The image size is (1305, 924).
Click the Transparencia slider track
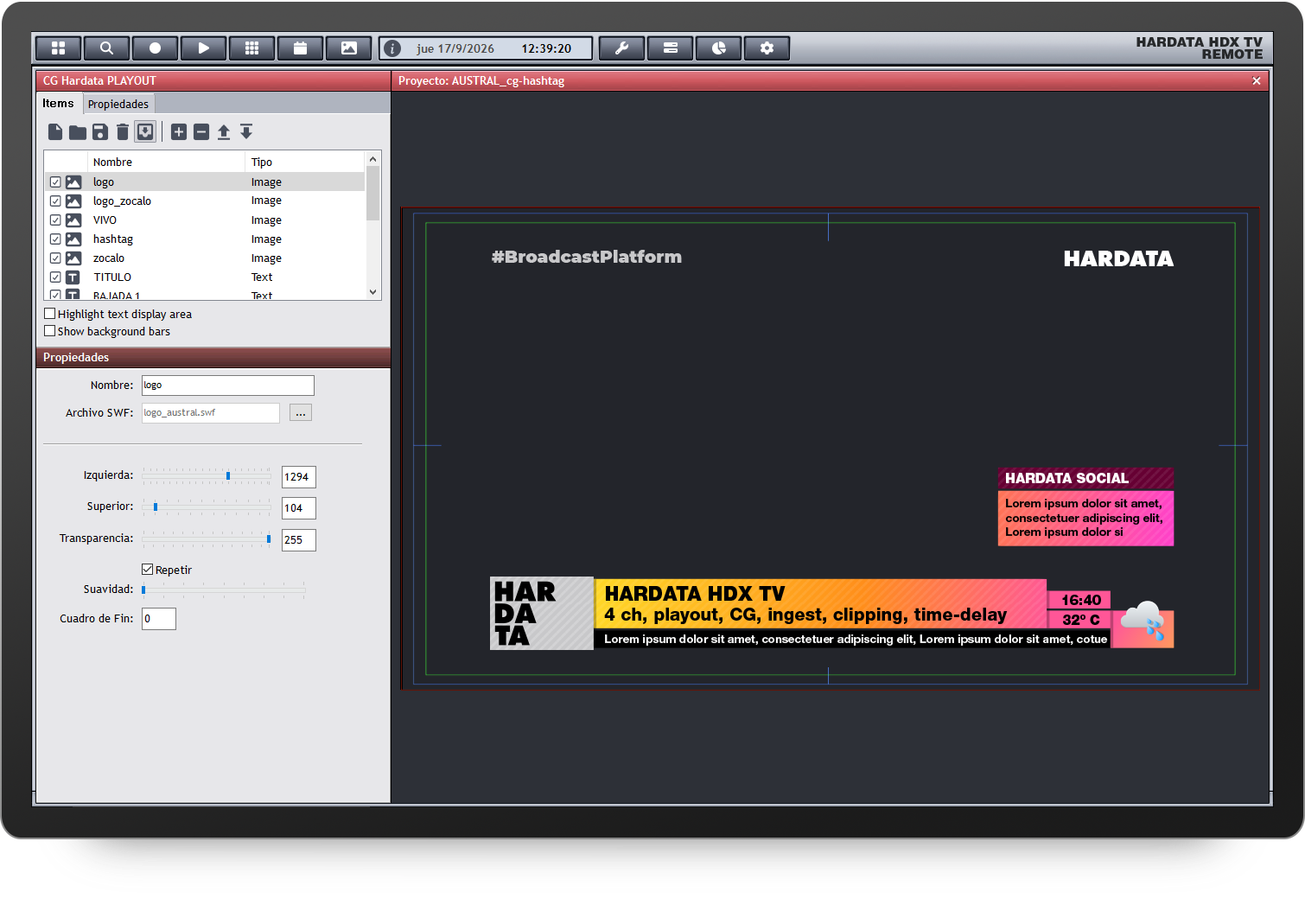pos(207,539)
